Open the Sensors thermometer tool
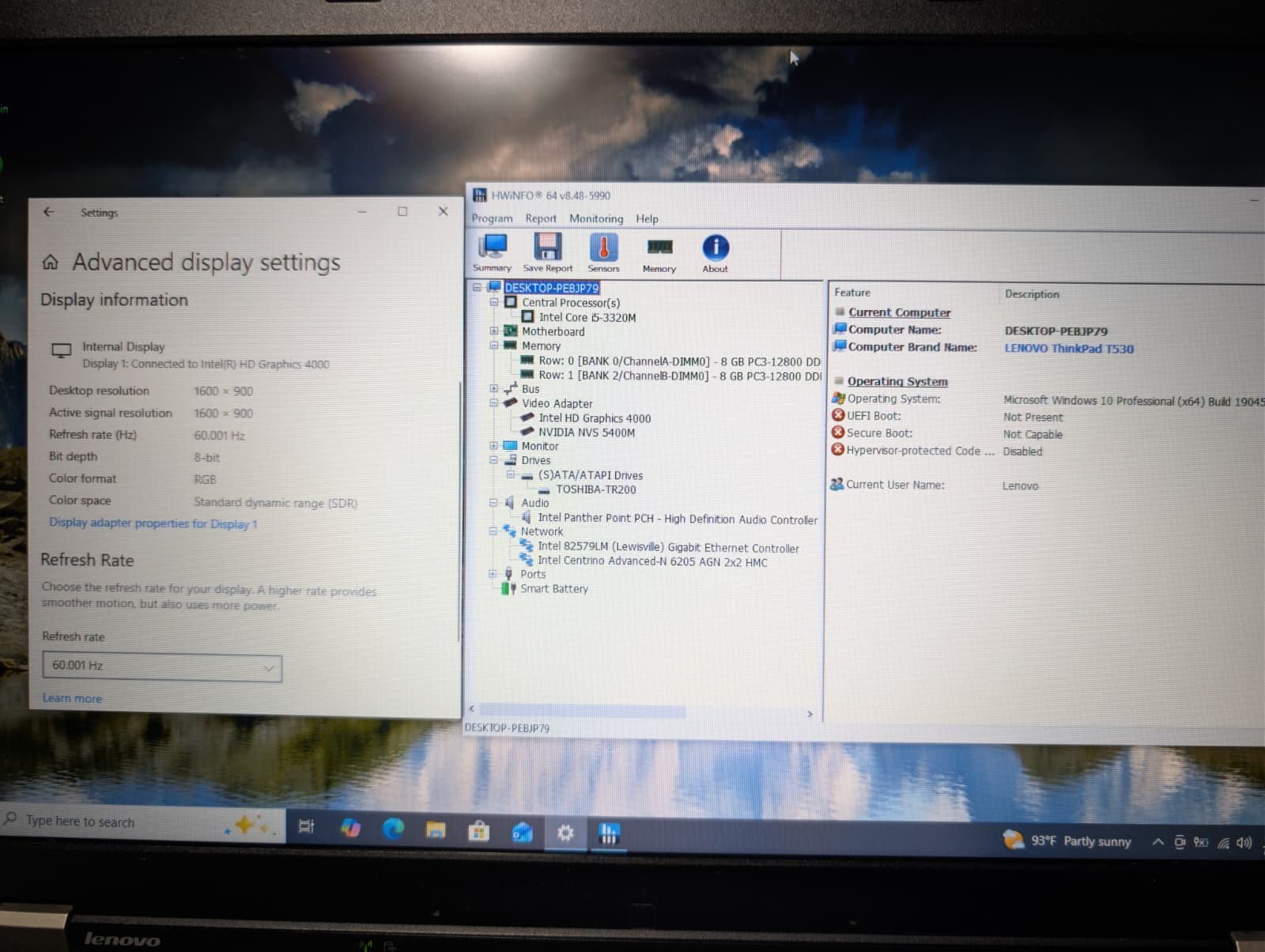Screen dimensions: 1265x952 603,253
